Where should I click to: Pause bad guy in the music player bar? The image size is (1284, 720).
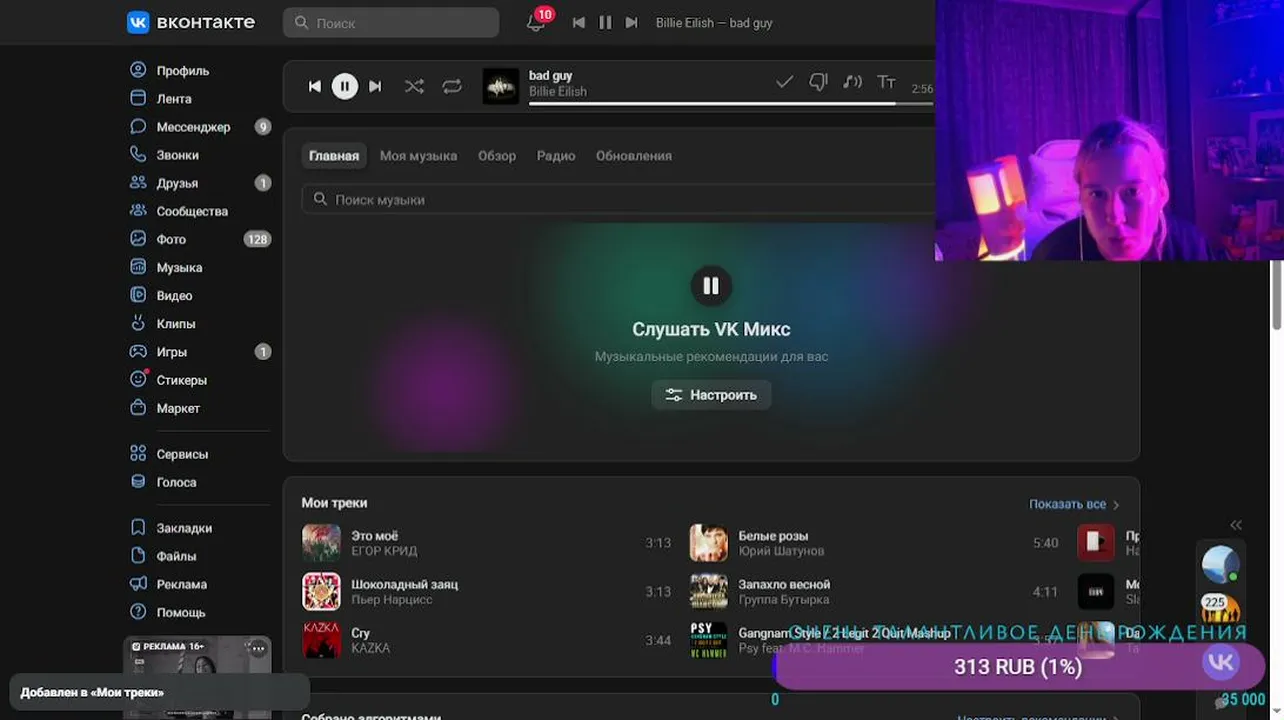click(x=344, y=86)
